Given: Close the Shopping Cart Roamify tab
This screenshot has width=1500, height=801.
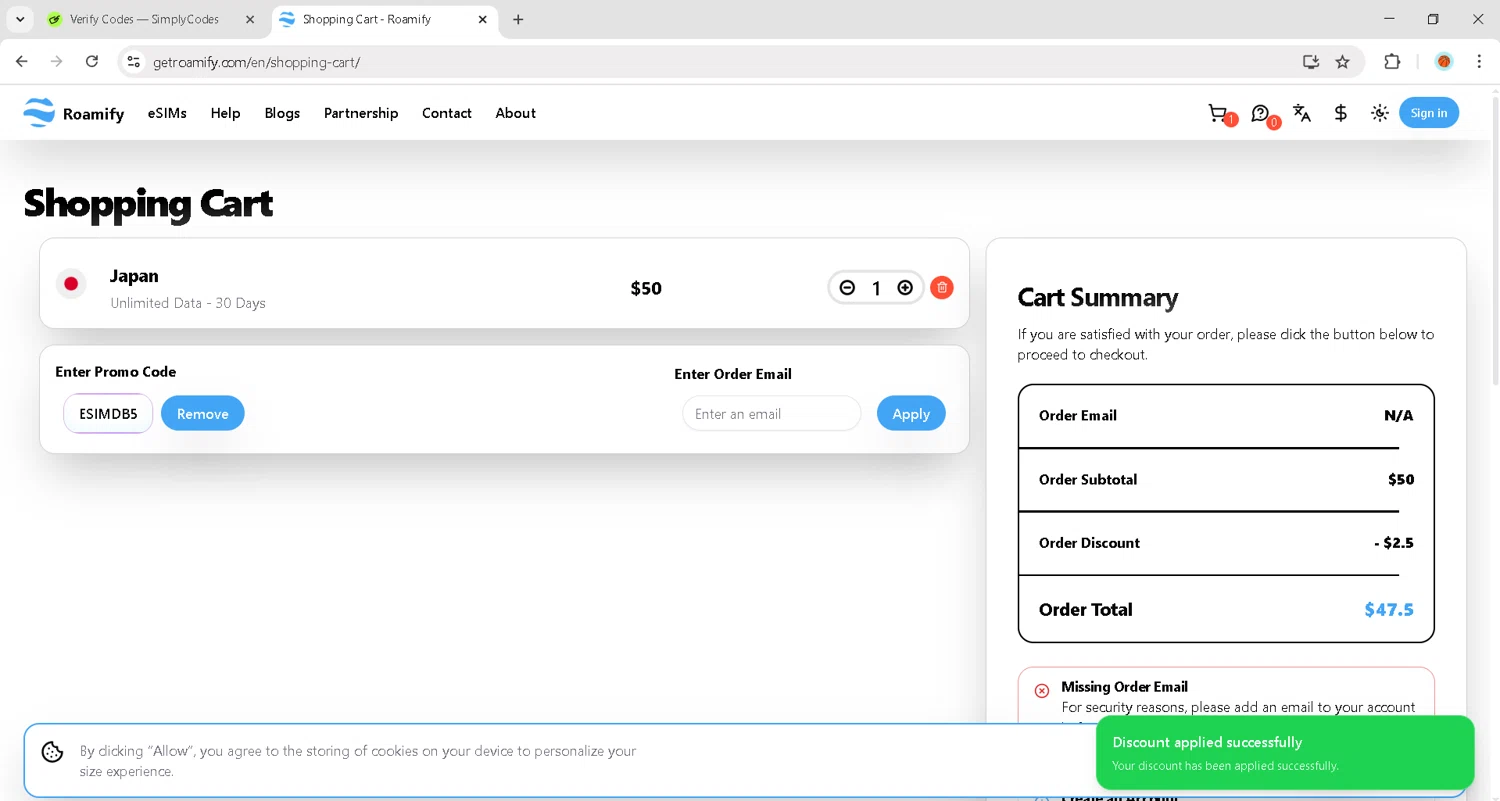Looking at the screenshot, I should [483, 19].
